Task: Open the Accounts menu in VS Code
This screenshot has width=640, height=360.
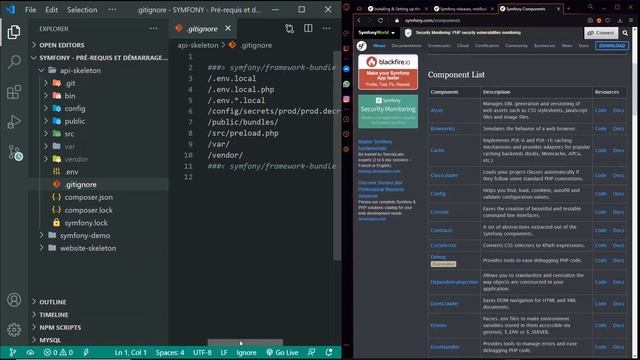Action: point(14,300)
